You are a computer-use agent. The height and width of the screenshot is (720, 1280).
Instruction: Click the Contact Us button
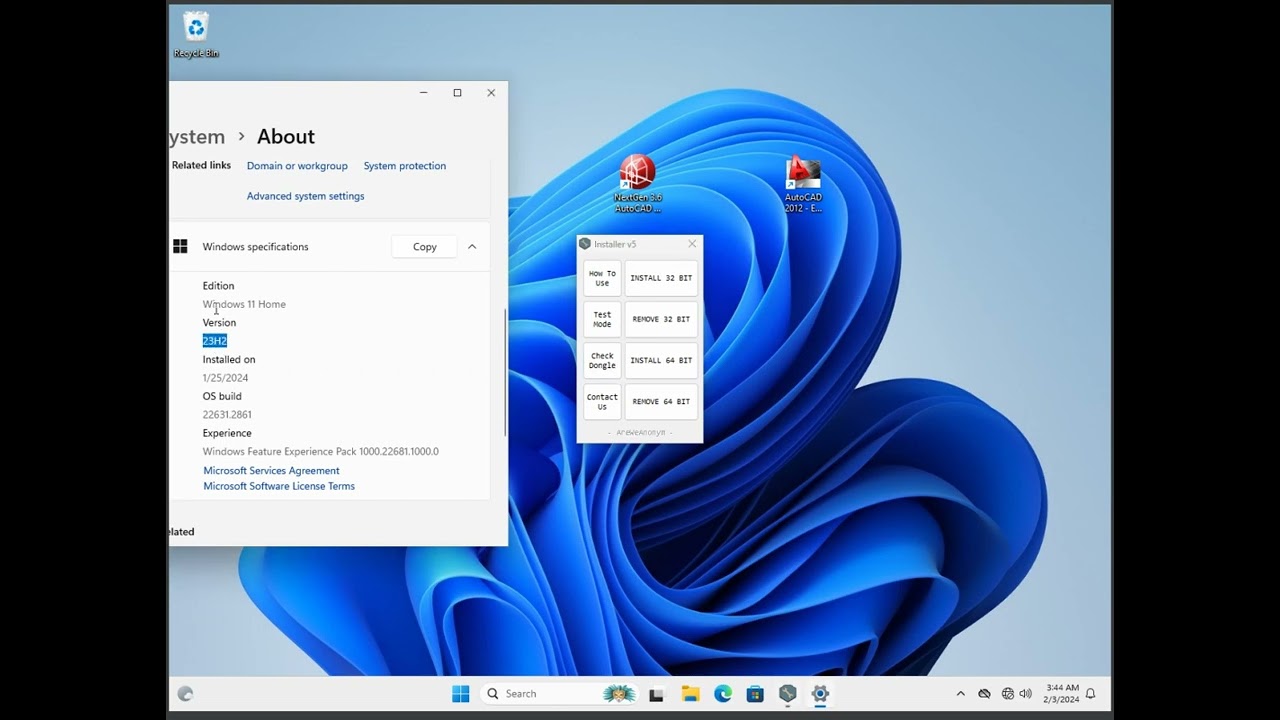pyautogui.click(x=602, y=401)
